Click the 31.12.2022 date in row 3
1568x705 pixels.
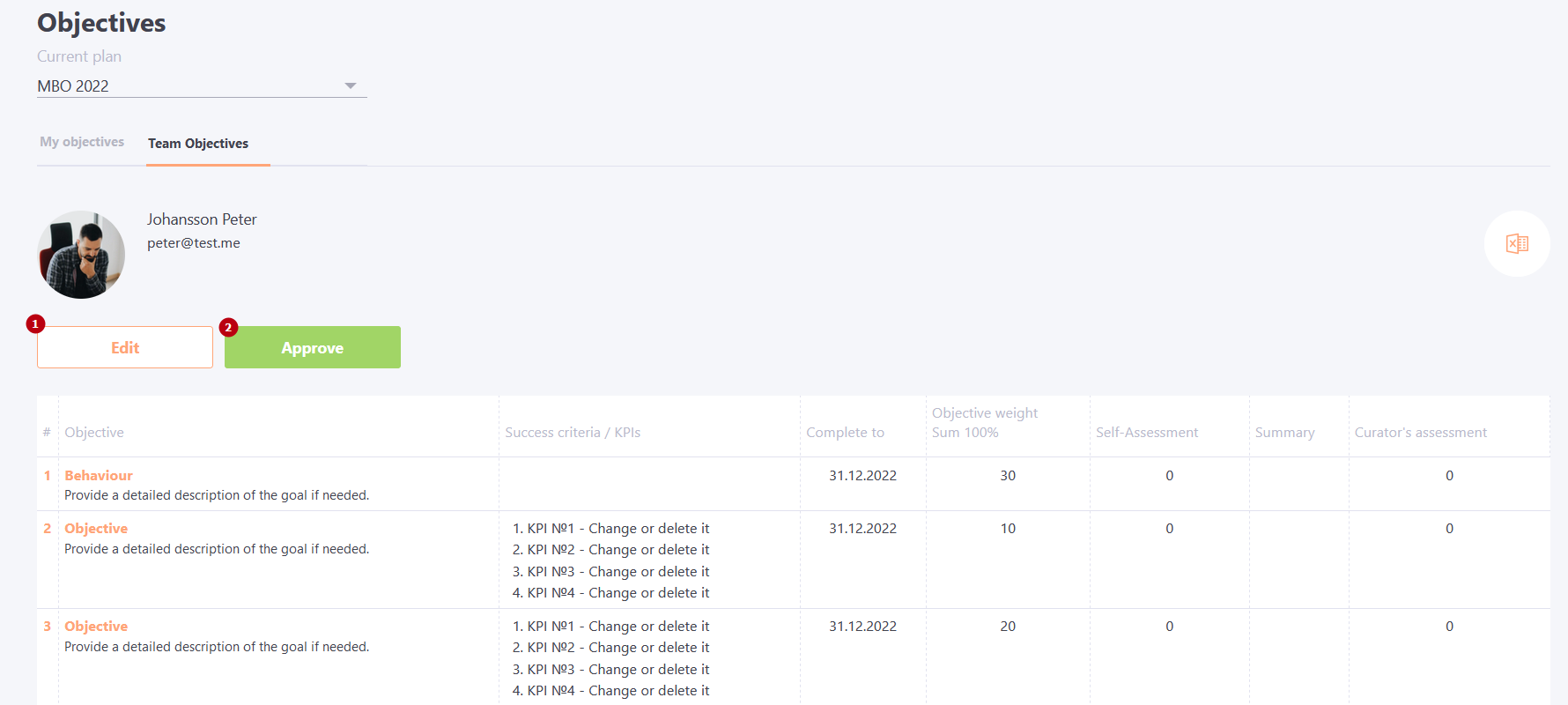[x=862, y=626]
